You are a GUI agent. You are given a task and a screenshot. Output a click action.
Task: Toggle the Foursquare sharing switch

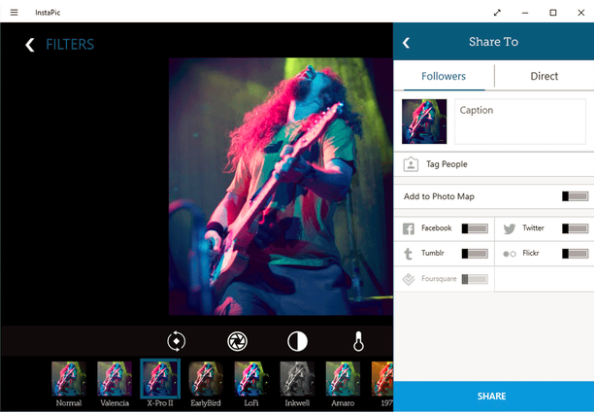pos(475,279)
